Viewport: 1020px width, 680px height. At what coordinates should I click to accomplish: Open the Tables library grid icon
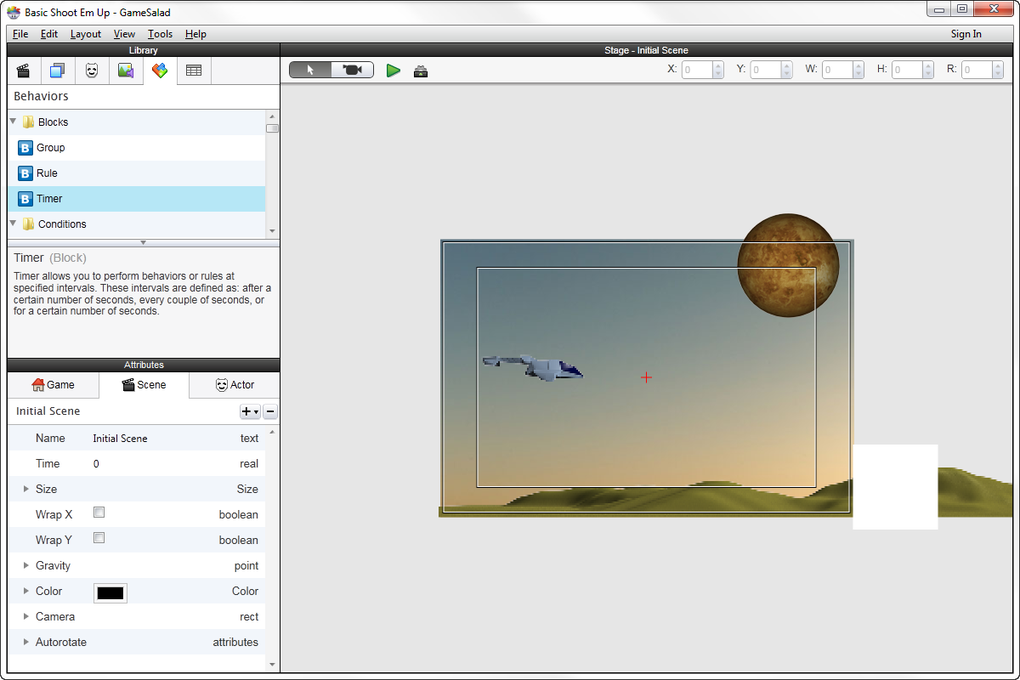coord(194,70)
